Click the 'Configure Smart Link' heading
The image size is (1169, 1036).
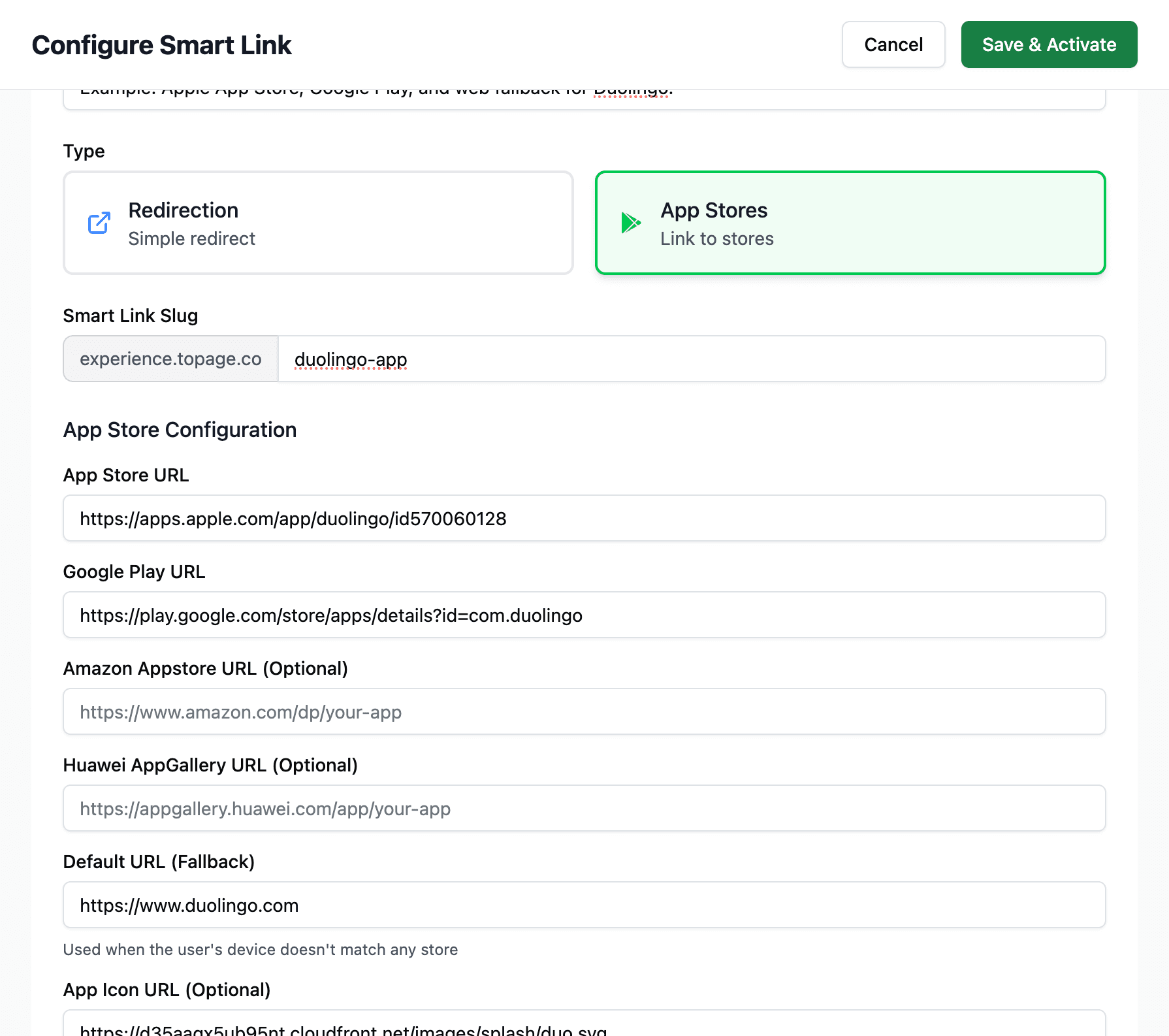[161, 45]
